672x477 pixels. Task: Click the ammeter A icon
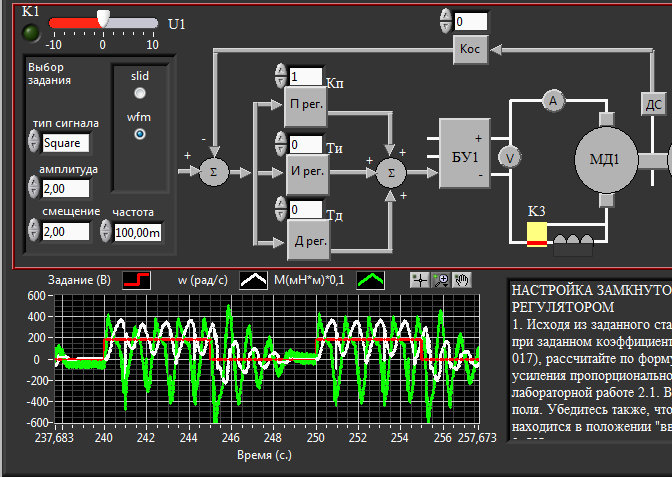pyautogui.click(x=553, y=101)
